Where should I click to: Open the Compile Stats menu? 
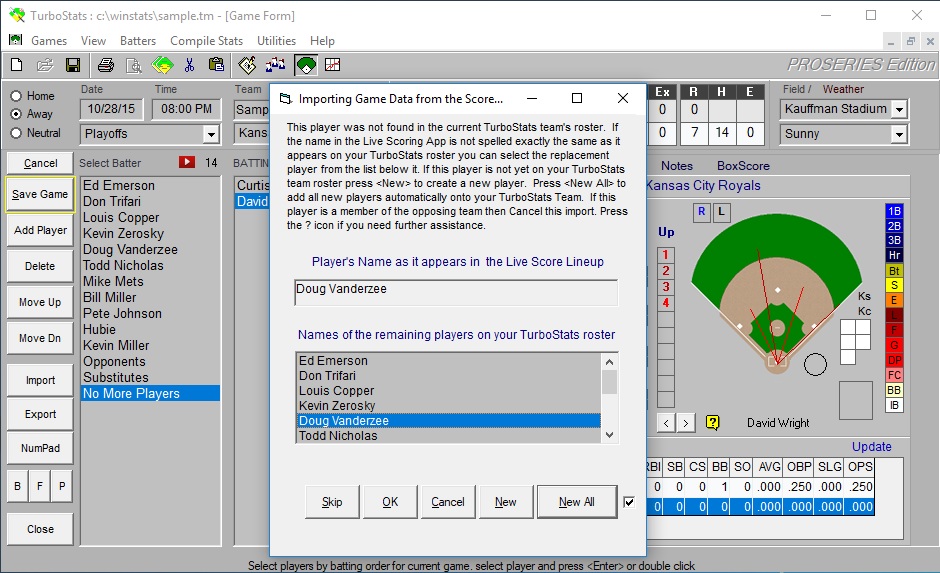coord(206,41)
